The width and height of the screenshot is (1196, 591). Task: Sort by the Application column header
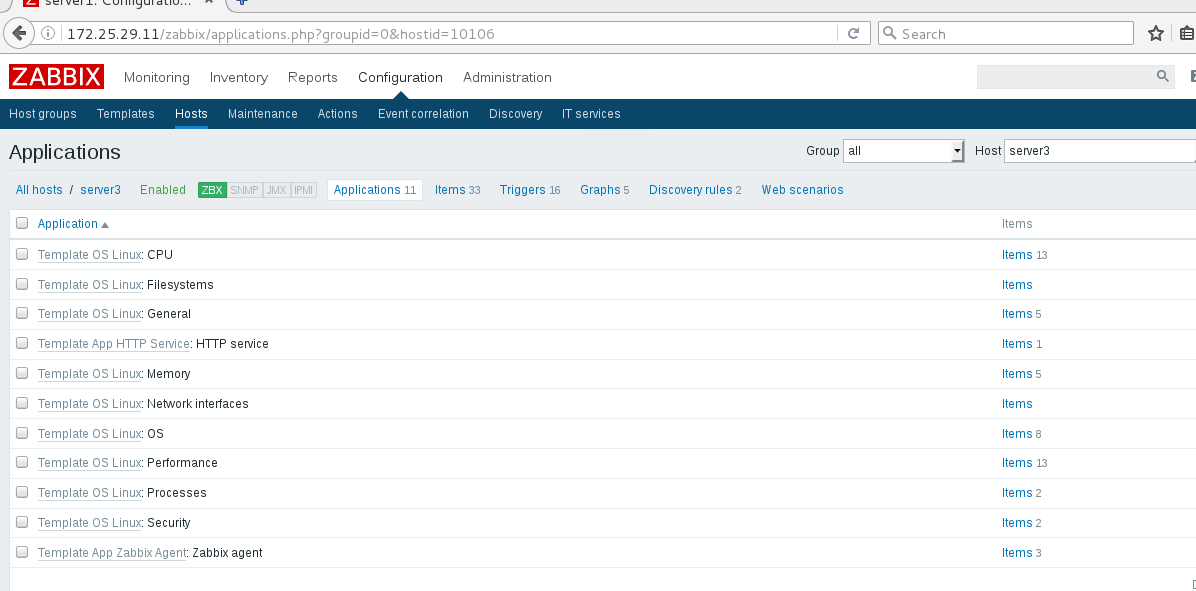tap(68, 223)
